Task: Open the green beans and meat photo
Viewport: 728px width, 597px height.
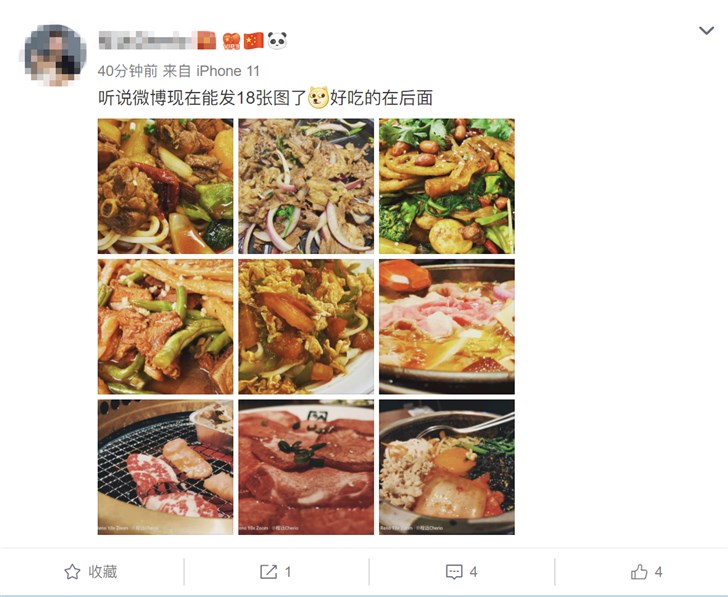Action: point(165,327)
